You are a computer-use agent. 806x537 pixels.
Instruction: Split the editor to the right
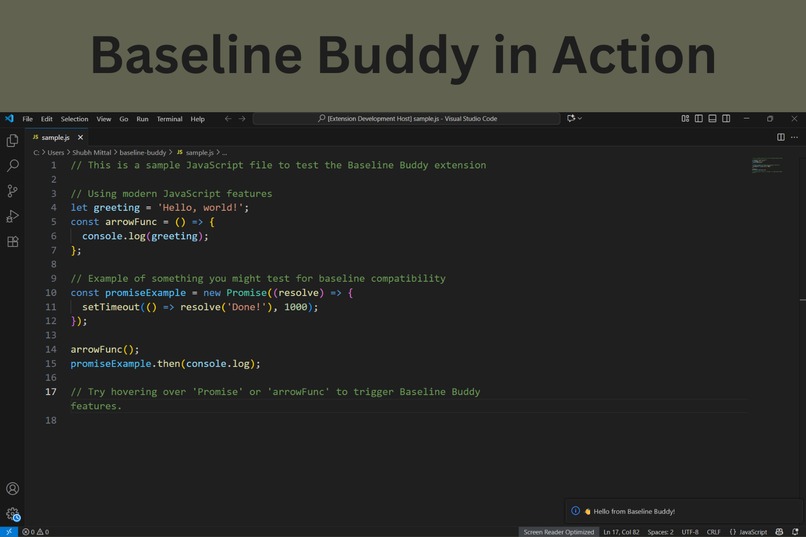click(780, 137)
